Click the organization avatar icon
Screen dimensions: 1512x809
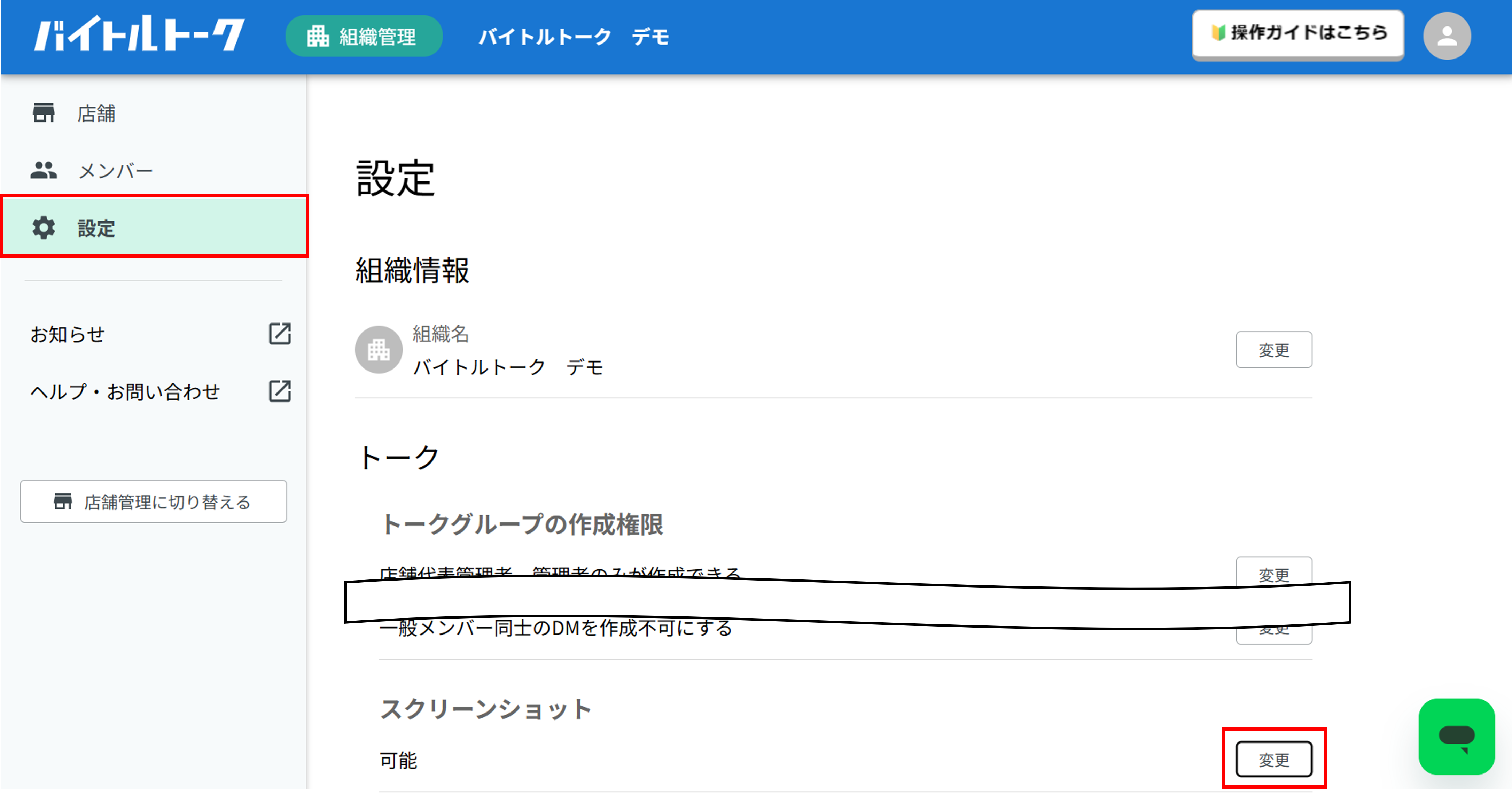pos(379,350)
